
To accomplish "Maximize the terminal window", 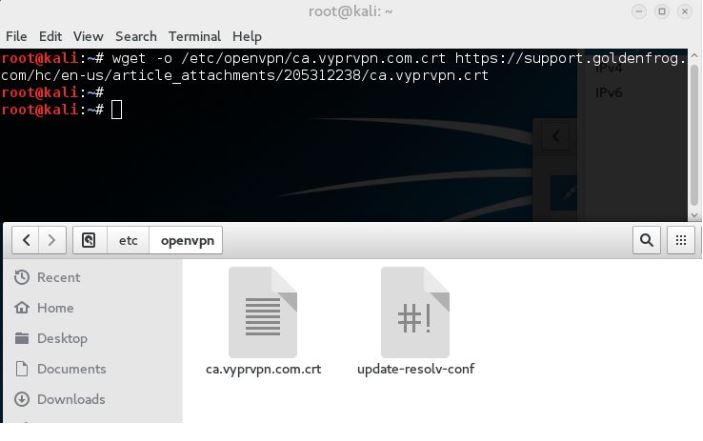I will point(662,12).
